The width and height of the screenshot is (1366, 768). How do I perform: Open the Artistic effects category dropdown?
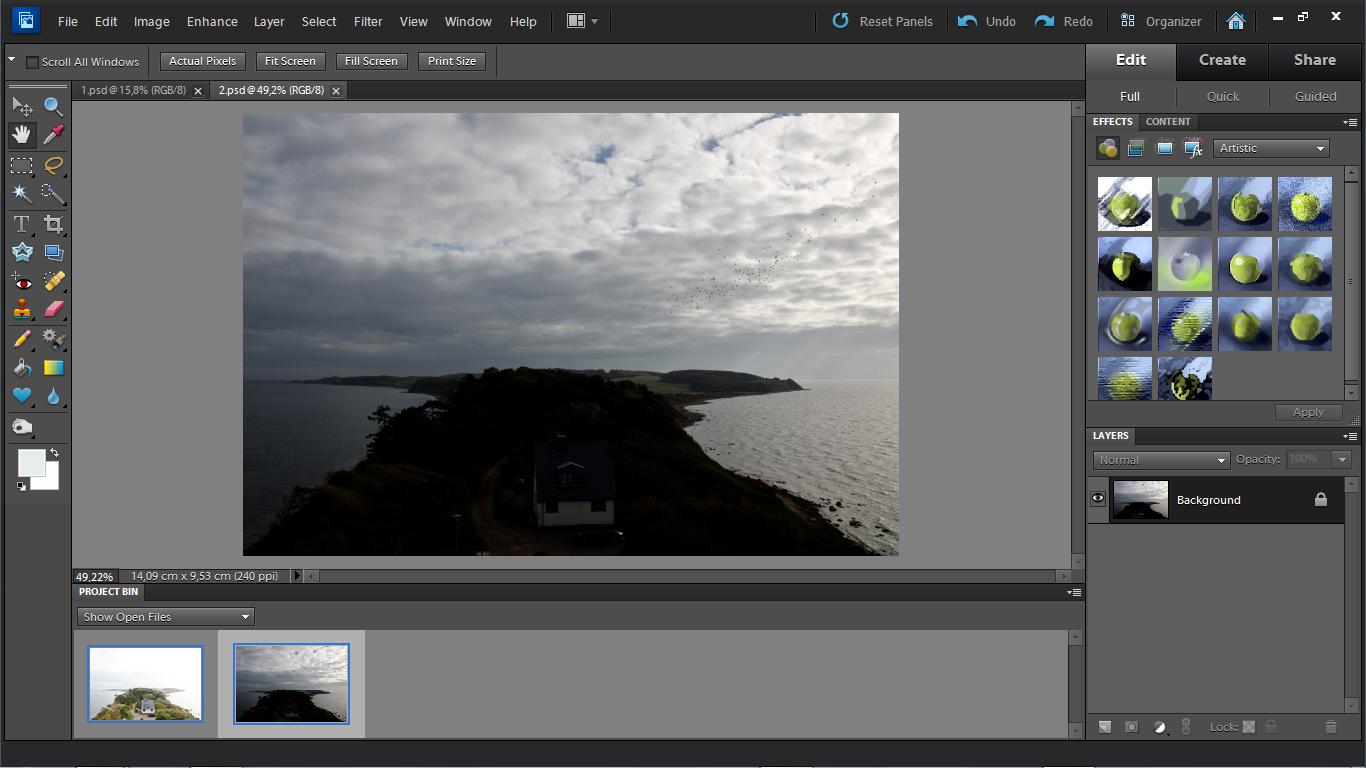coord(1271,148)
